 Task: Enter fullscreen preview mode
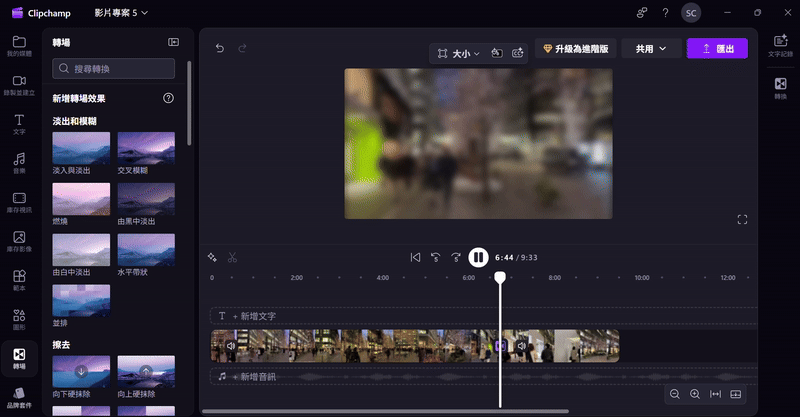coord(742,219)
